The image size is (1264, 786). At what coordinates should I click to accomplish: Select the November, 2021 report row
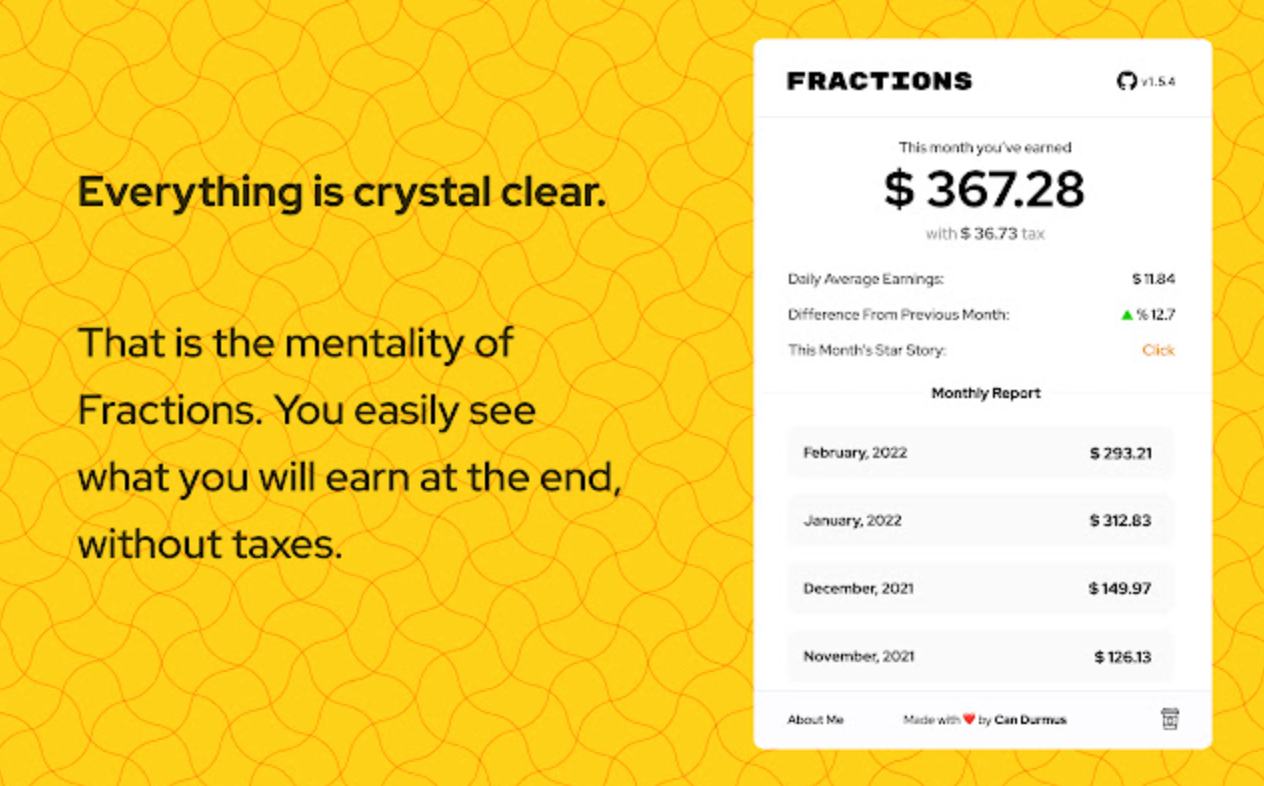980,656
